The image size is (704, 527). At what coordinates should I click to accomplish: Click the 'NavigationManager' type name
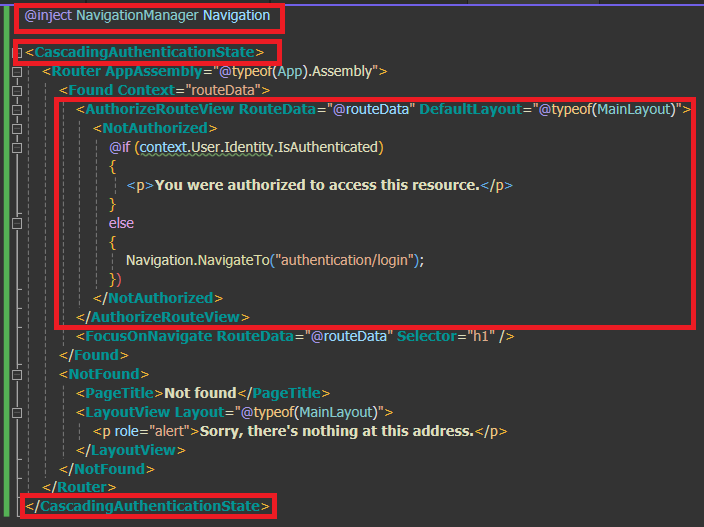(x=137, y=15)
